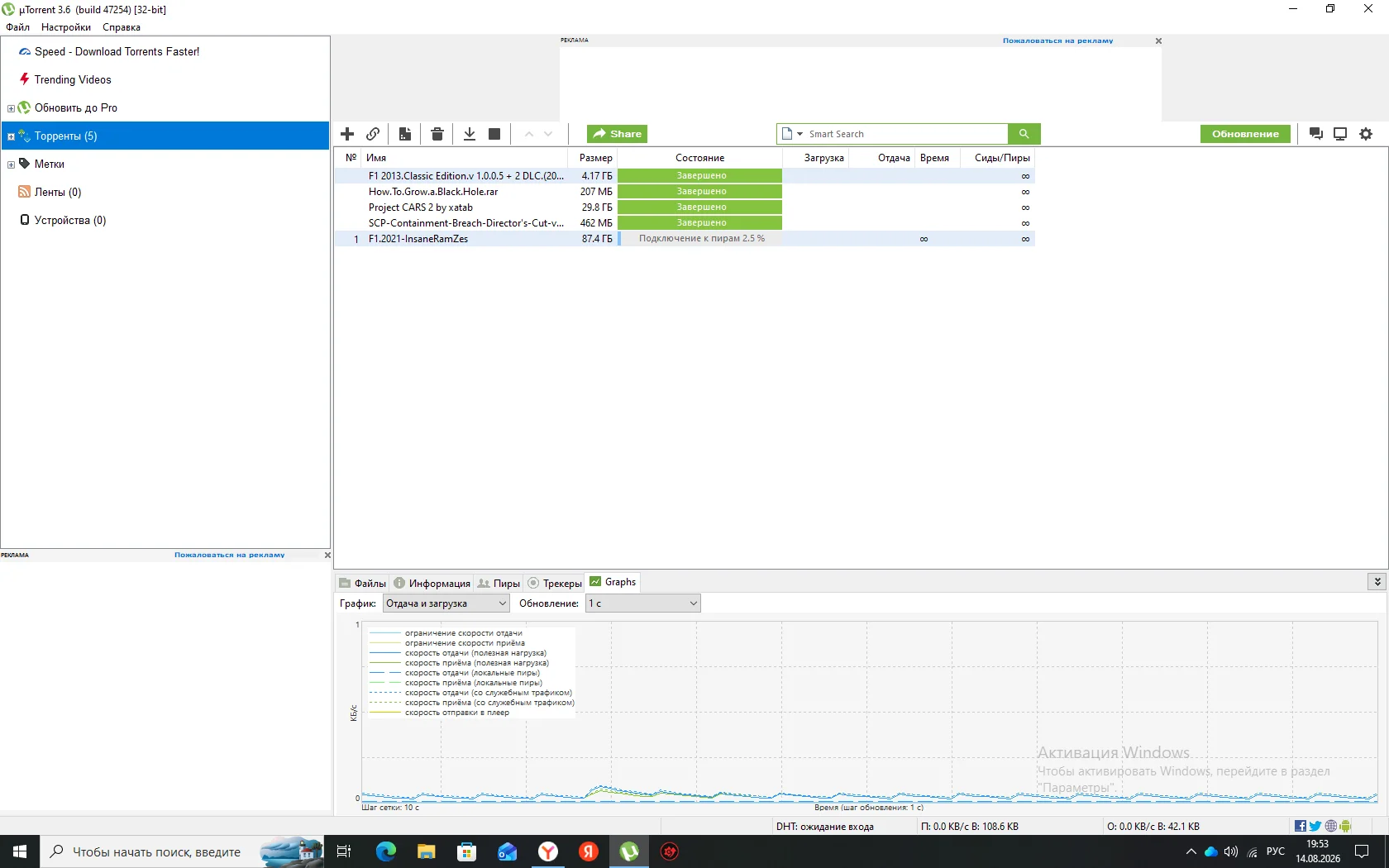Click the green Share button

(x=617, y=134)
